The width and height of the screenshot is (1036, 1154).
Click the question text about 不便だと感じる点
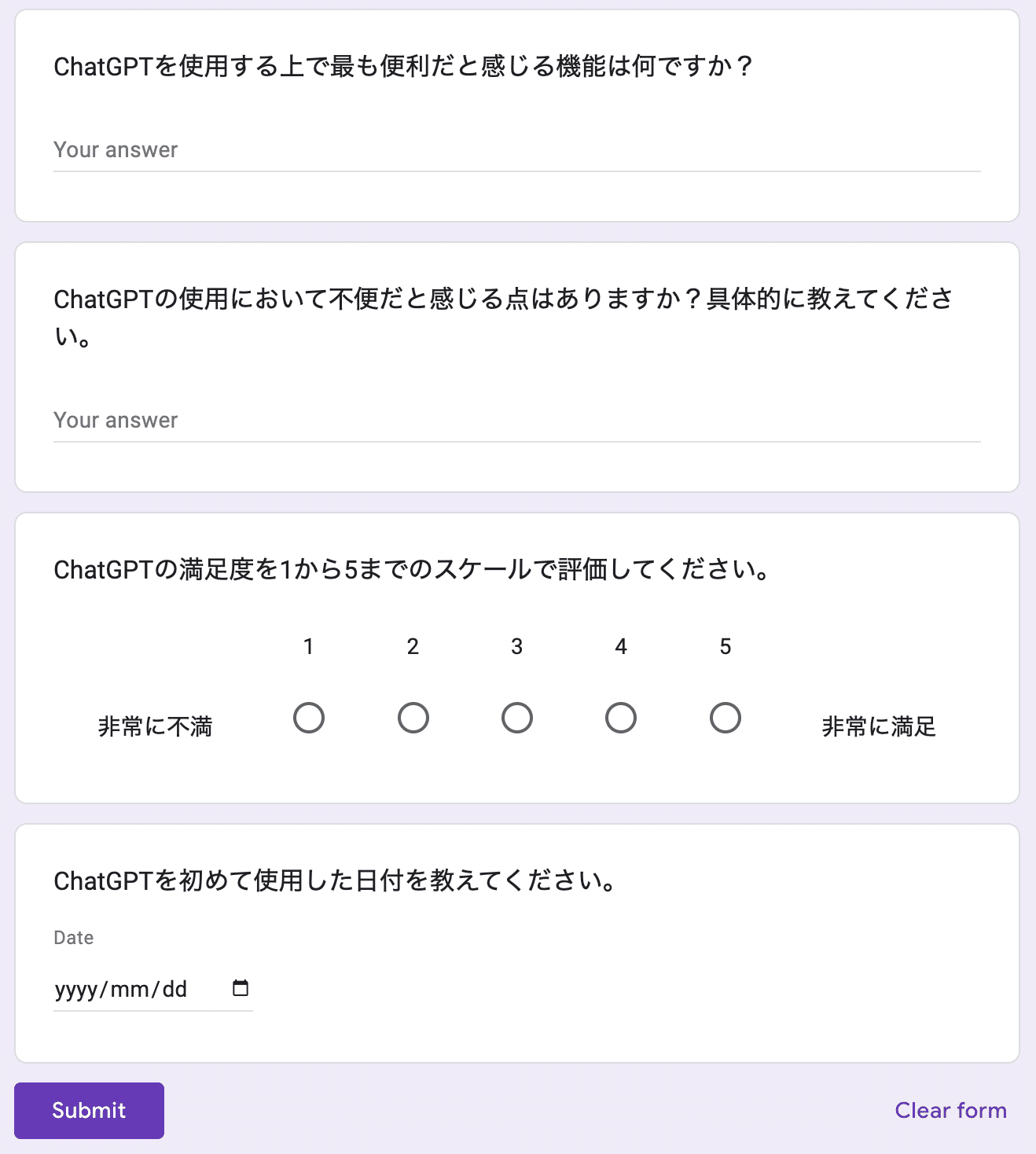point(503,300)
